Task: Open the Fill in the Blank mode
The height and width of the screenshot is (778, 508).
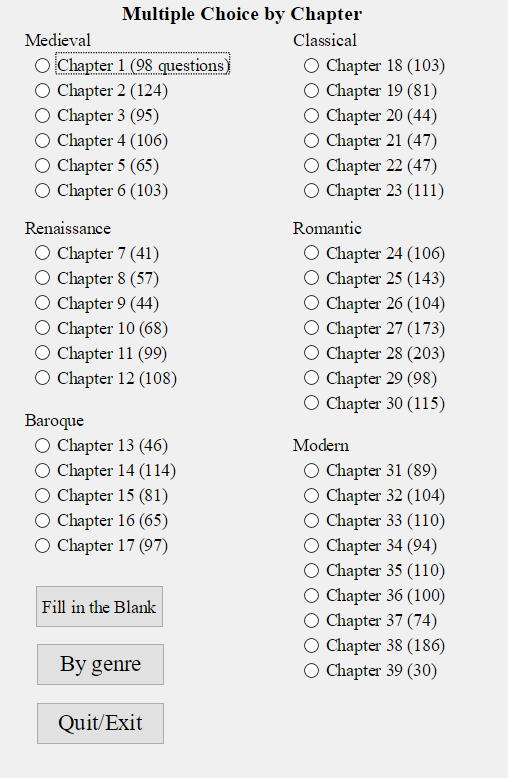Action: 99,606
